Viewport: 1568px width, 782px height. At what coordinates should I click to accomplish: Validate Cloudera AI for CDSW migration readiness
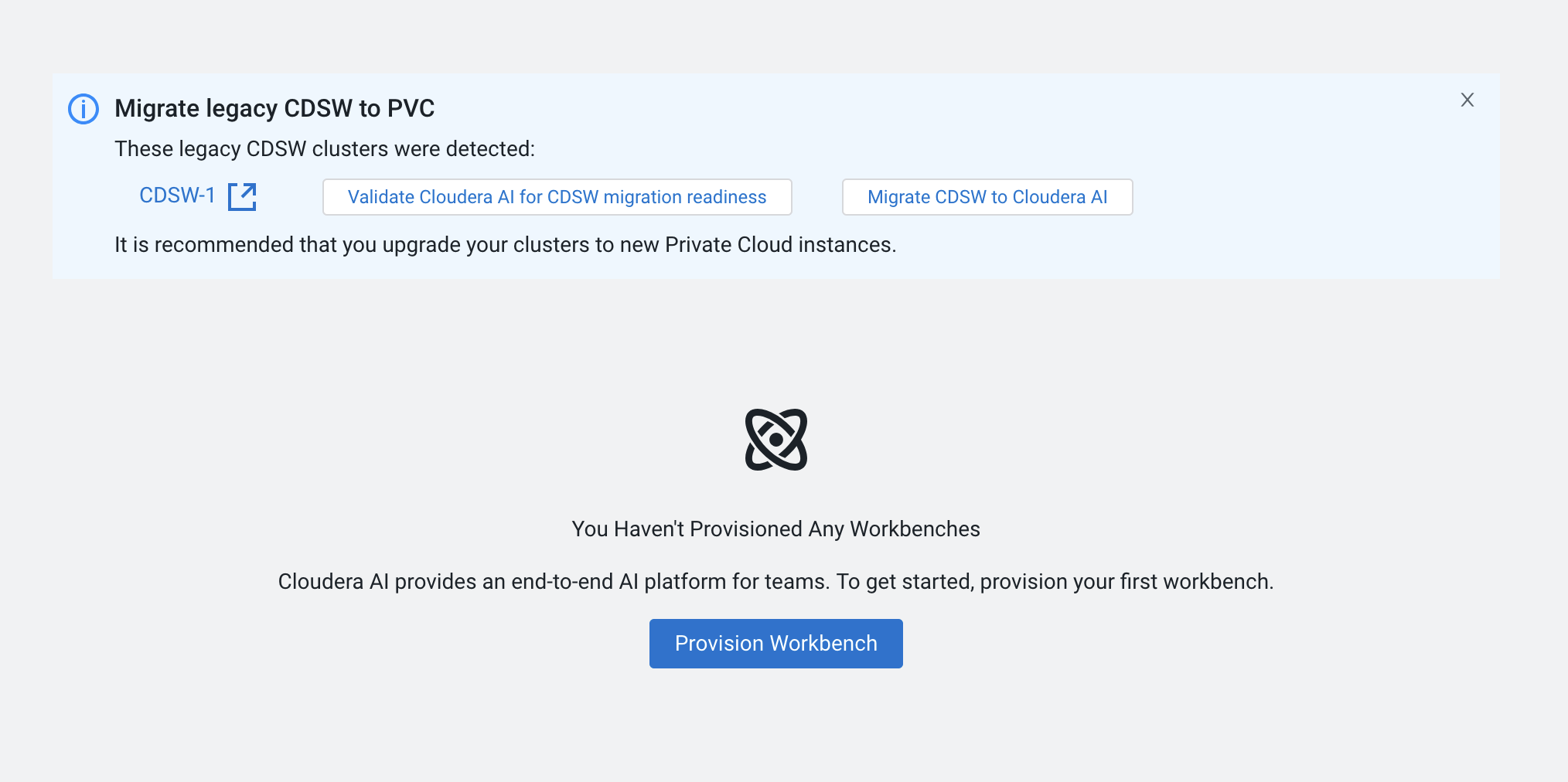(x=557, y=197)
